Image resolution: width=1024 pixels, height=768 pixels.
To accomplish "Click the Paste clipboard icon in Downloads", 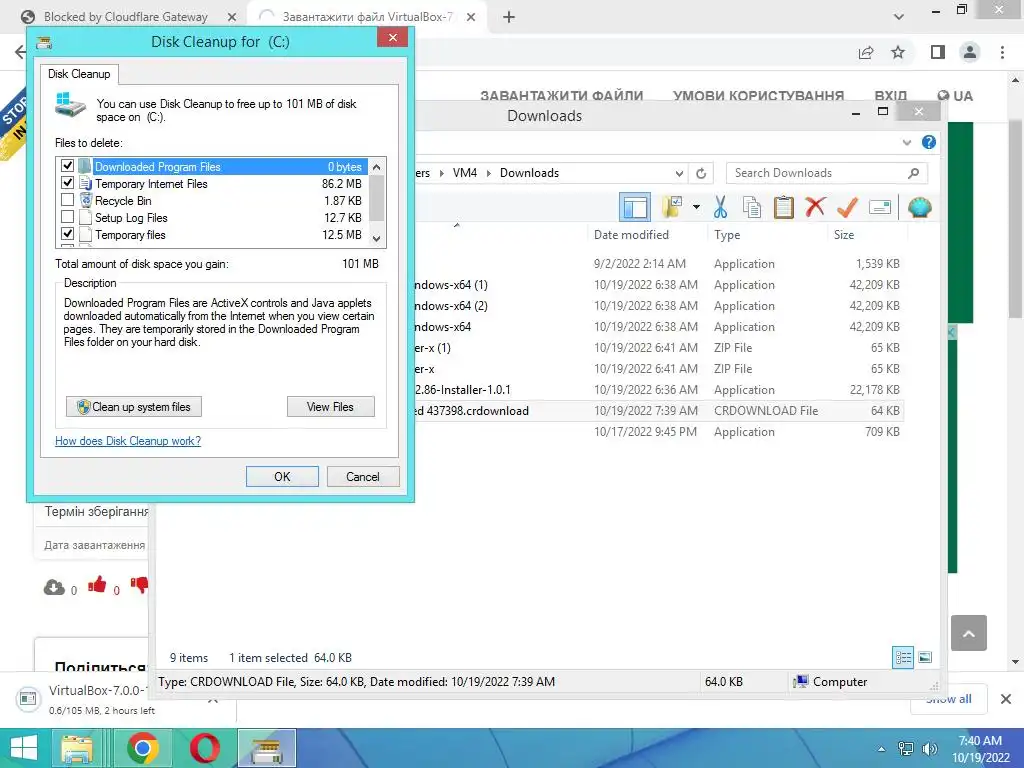I will click(783, 208).
